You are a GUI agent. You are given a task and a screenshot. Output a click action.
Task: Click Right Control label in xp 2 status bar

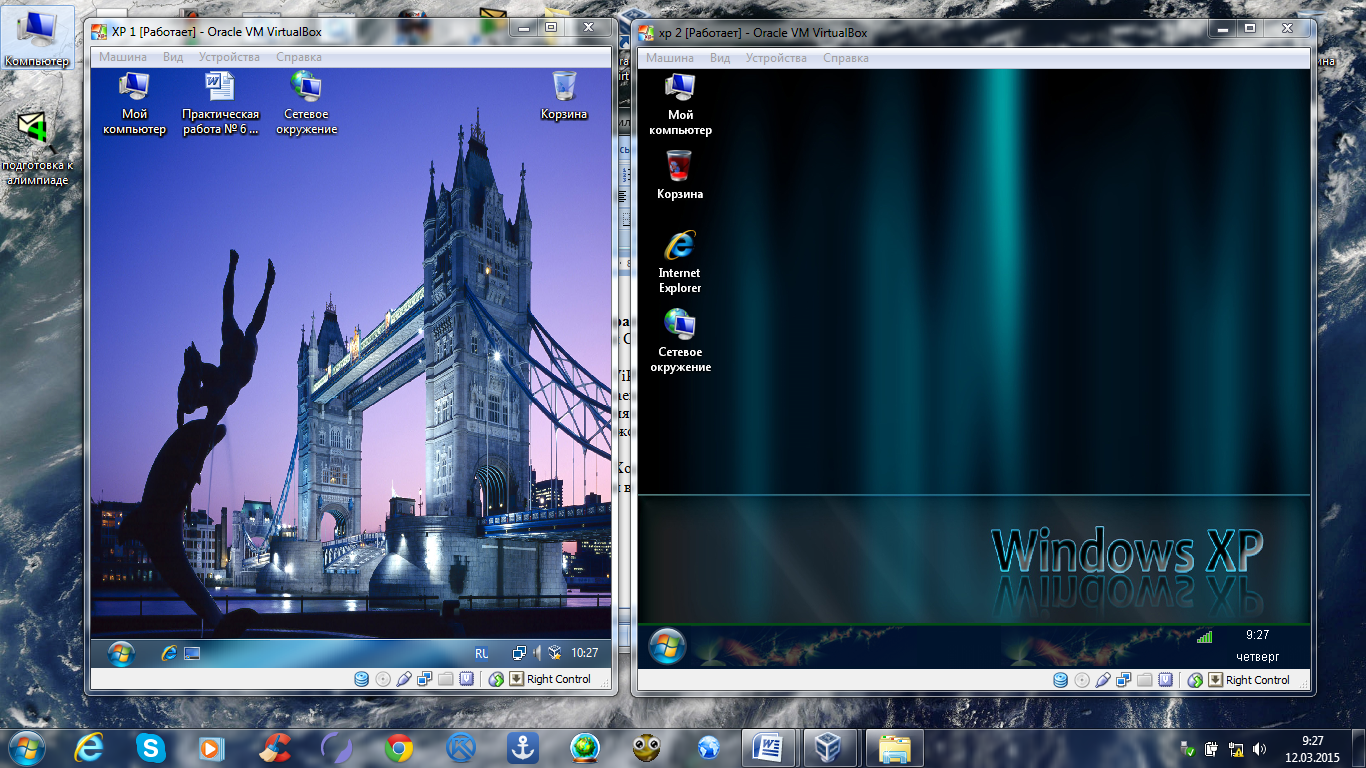click(x=1258, y=680)
